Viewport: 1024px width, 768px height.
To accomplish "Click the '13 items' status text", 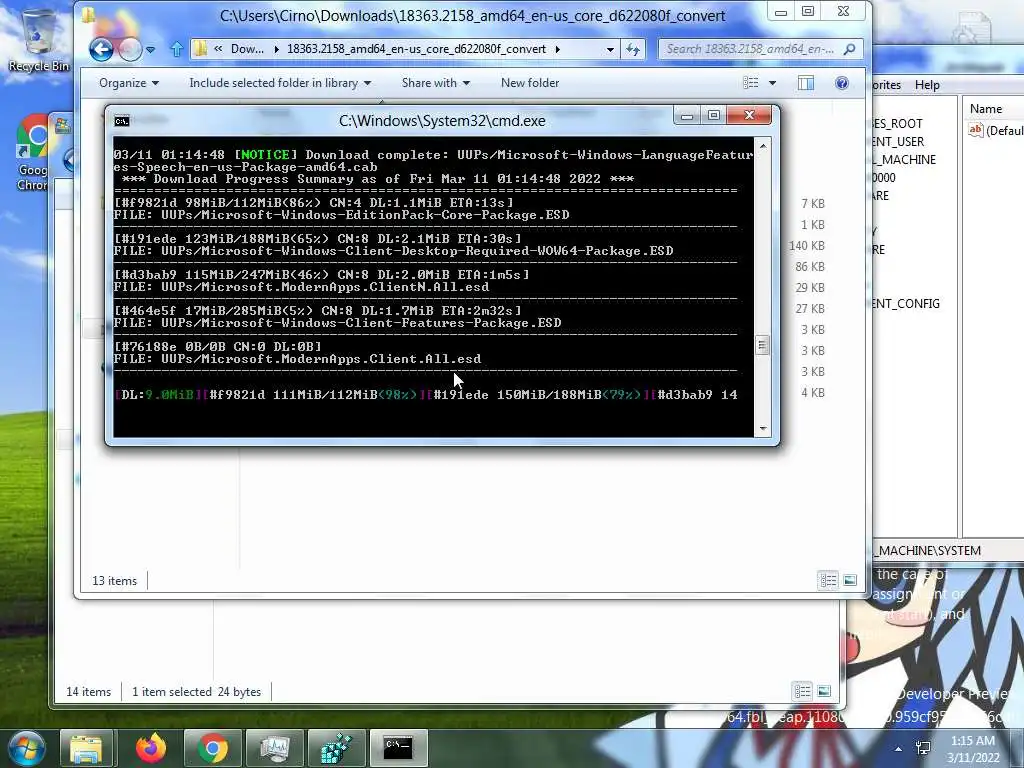I will [x=114, y=581].
